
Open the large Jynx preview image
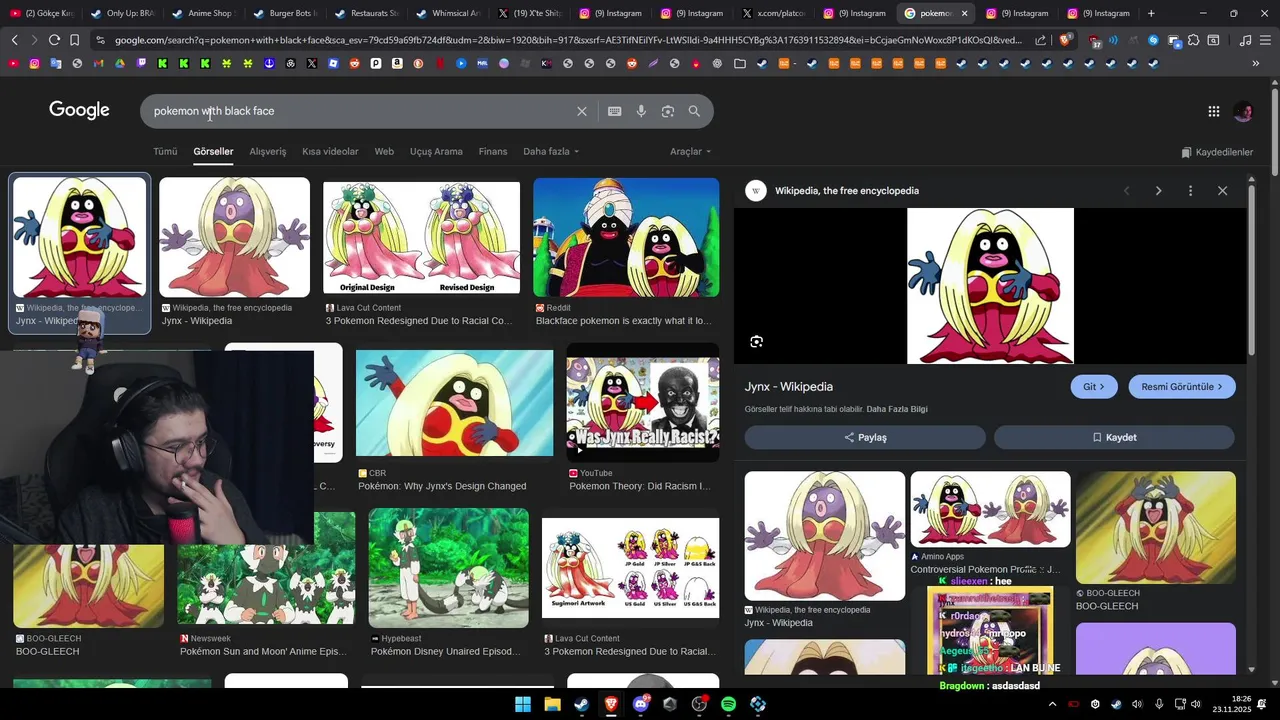pyautogui.click(x=990, y=286)
